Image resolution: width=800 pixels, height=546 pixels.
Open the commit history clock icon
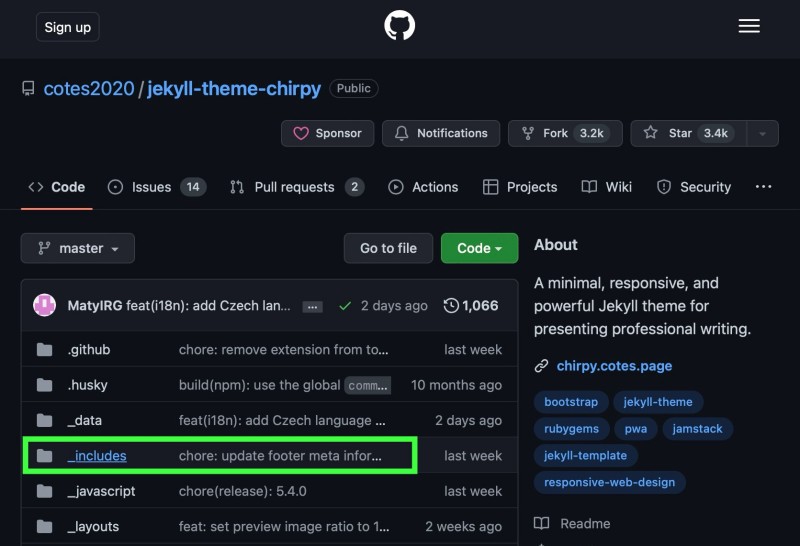(452, 305)
